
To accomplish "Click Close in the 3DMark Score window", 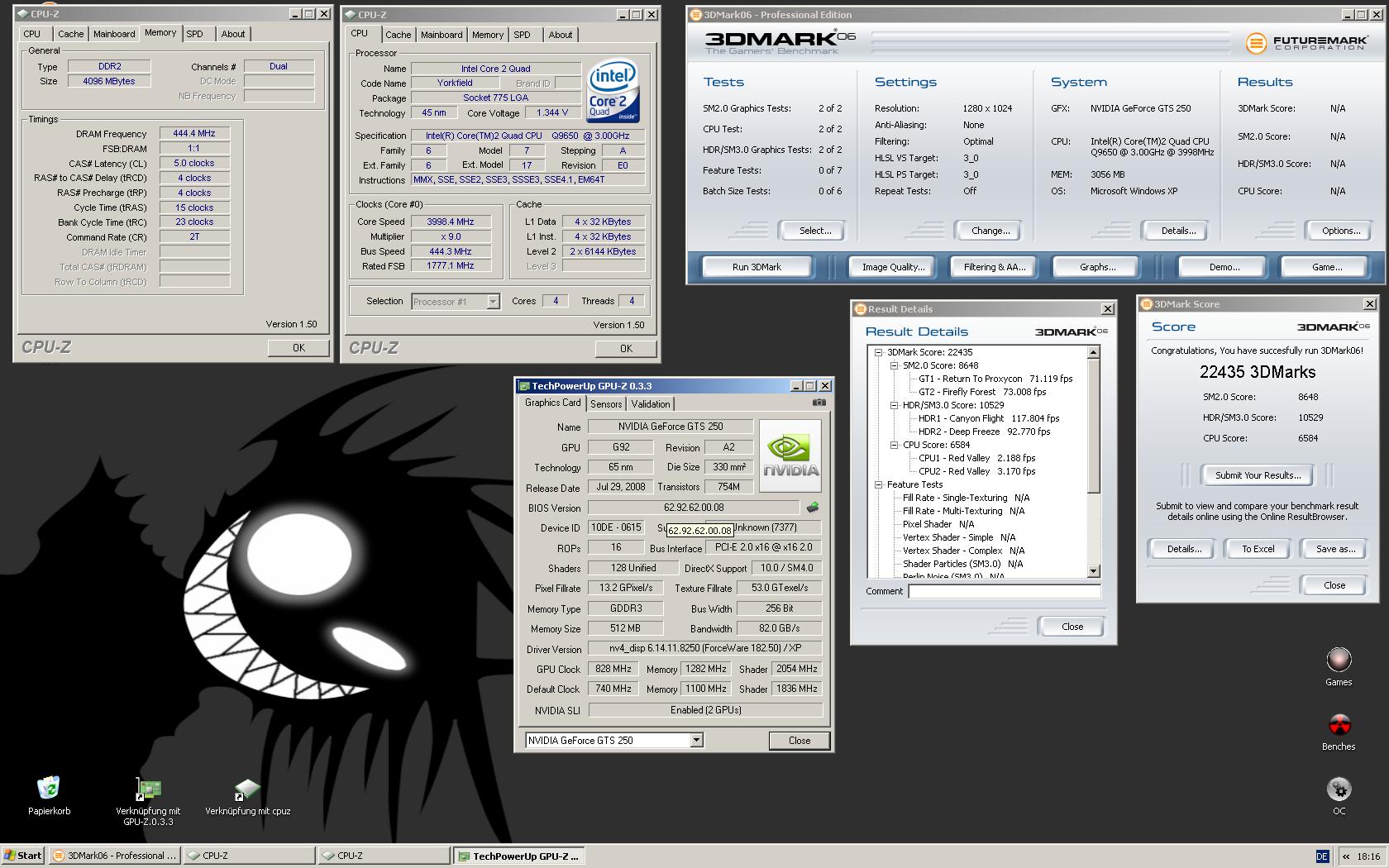I will [x=1334, y=585].
